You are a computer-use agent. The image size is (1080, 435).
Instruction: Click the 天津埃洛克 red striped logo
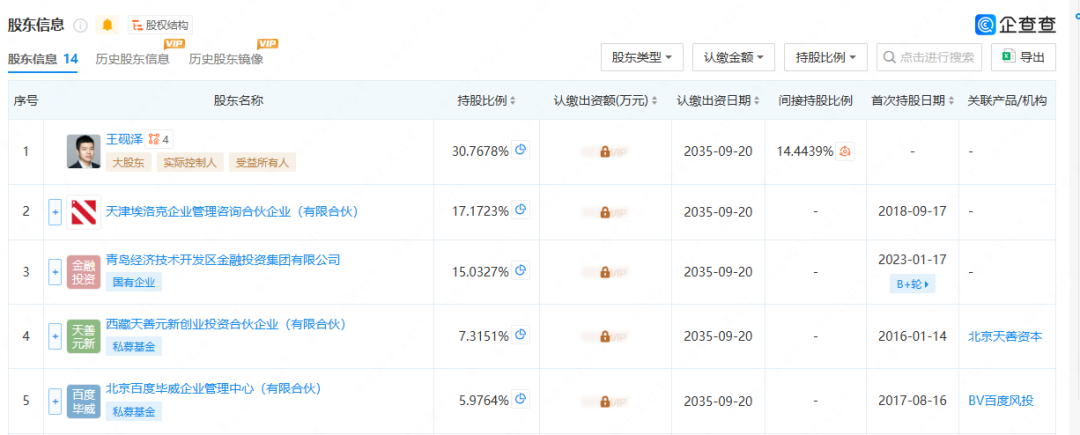(83, 212)
